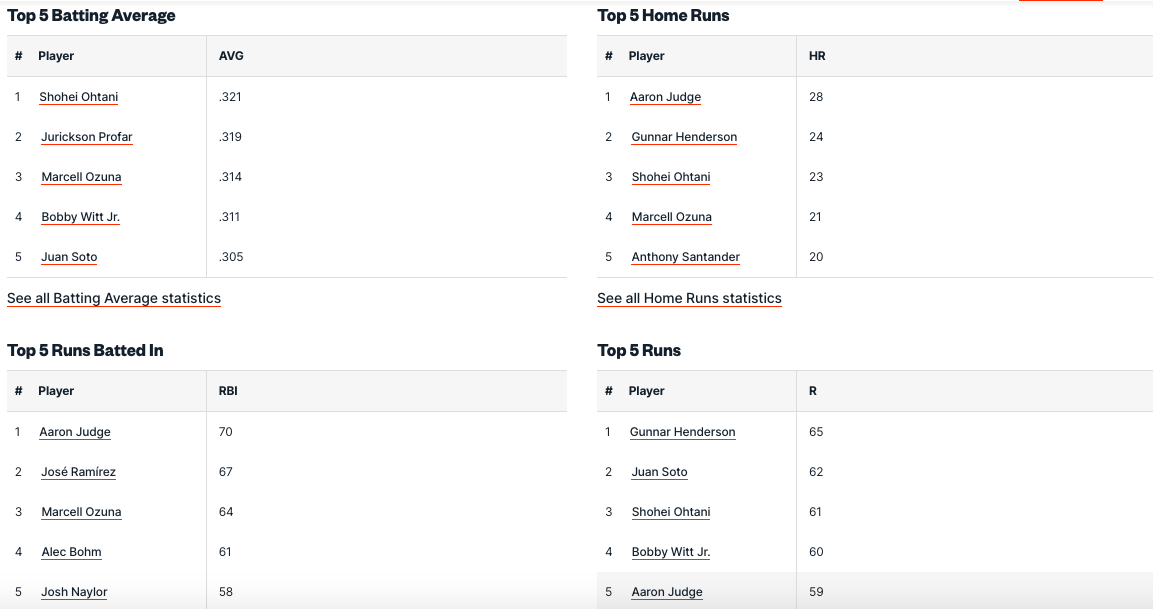
Task: Select the Top 5 Batting Average heading
Action: 91,15
